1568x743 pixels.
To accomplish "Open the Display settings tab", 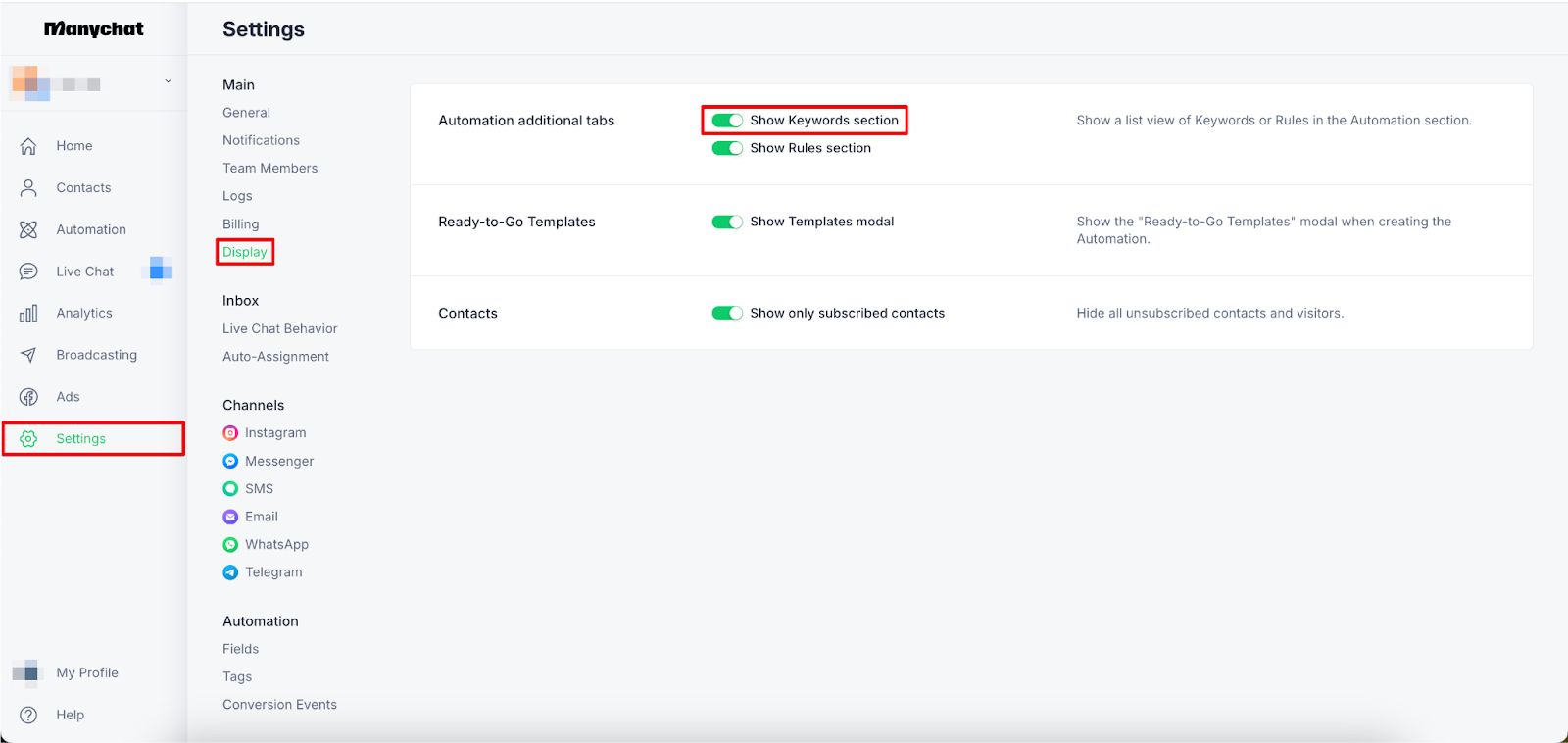I will [x=245, y=252].
